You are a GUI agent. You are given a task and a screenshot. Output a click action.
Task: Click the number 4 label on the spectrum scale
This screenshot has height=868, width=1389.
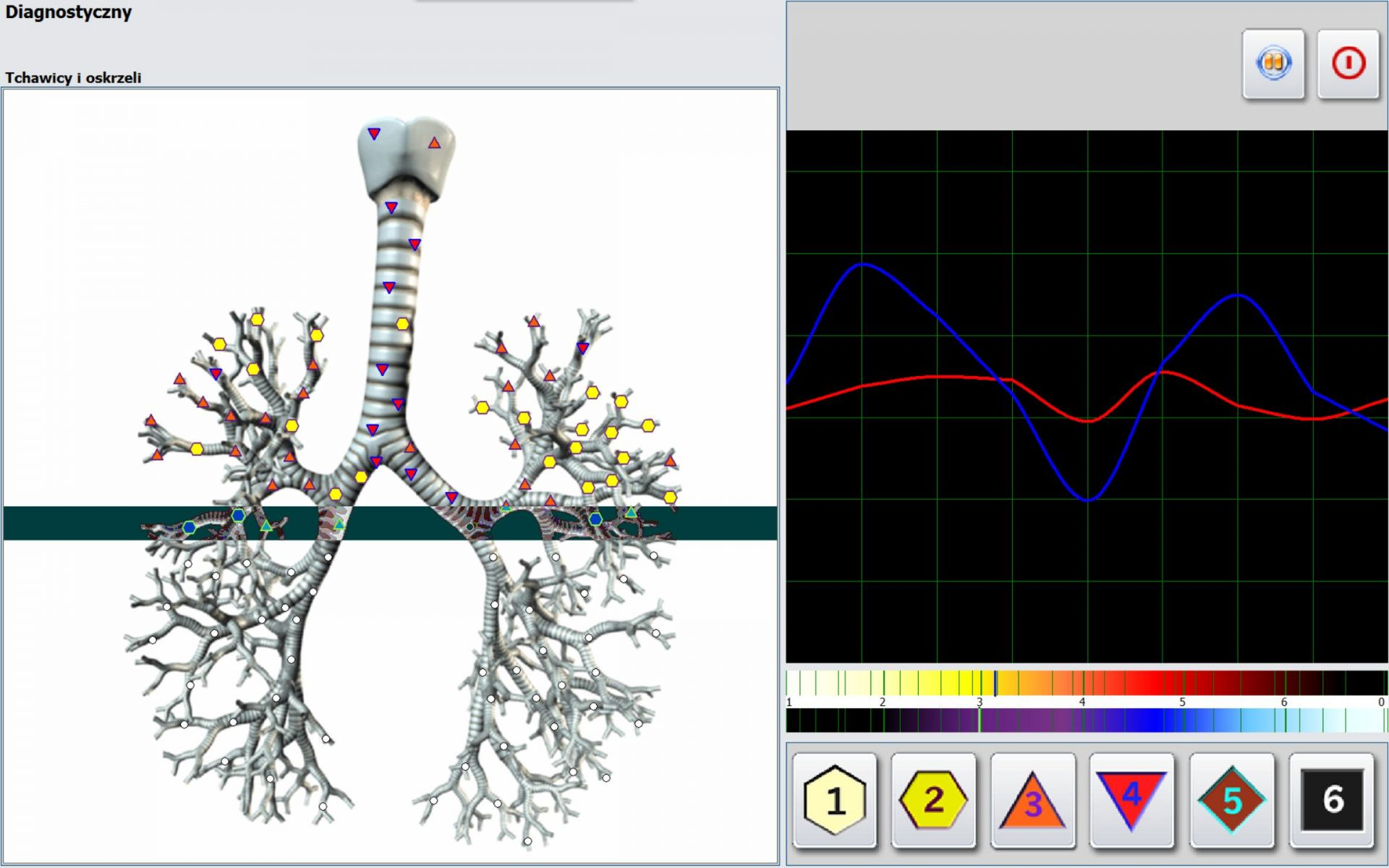(1082, 702)
